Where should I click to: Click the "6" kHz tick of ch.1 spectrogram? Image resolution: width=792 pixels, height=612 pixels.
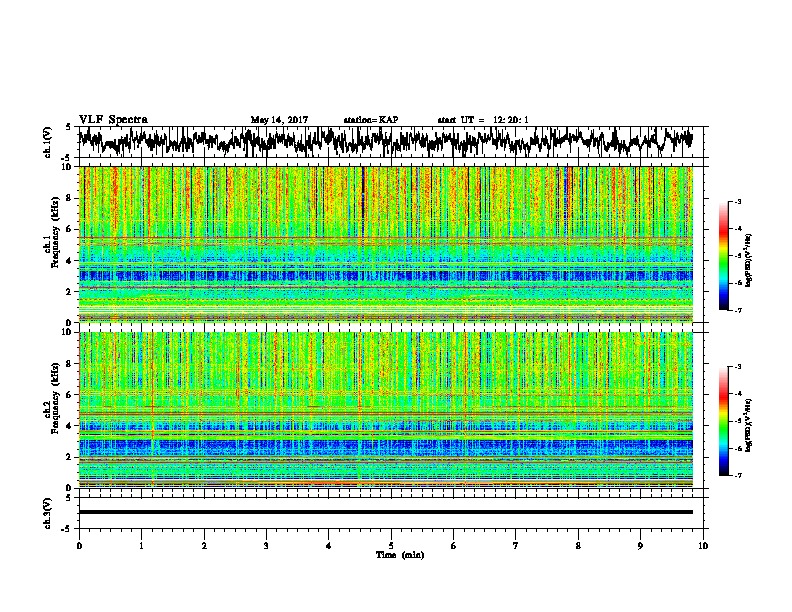point(71,229)
